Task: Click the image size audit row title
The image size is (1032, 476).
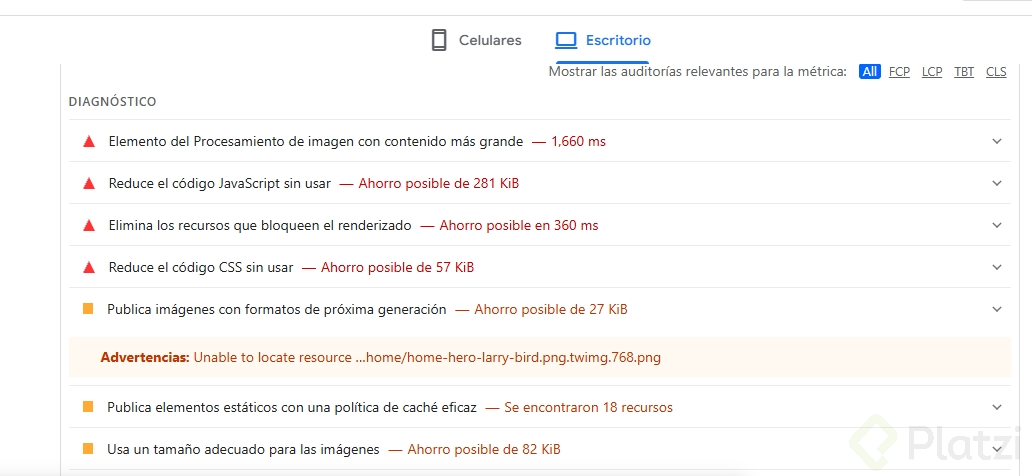Action: pos(243,450)
